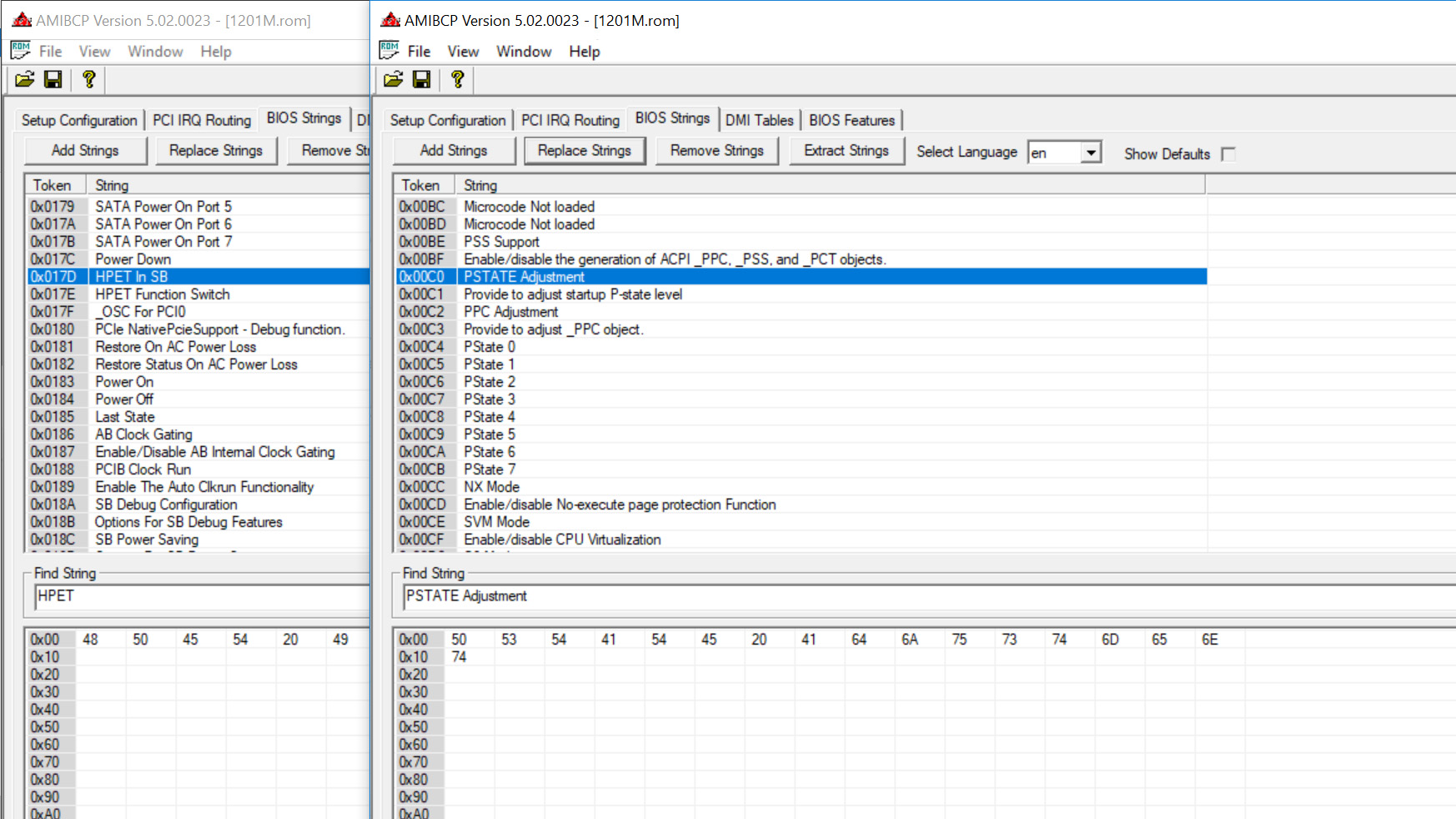This screenshot has width=1456, height=819.
Task: Select the Power Down string row
Action: (x=198, y=259)
